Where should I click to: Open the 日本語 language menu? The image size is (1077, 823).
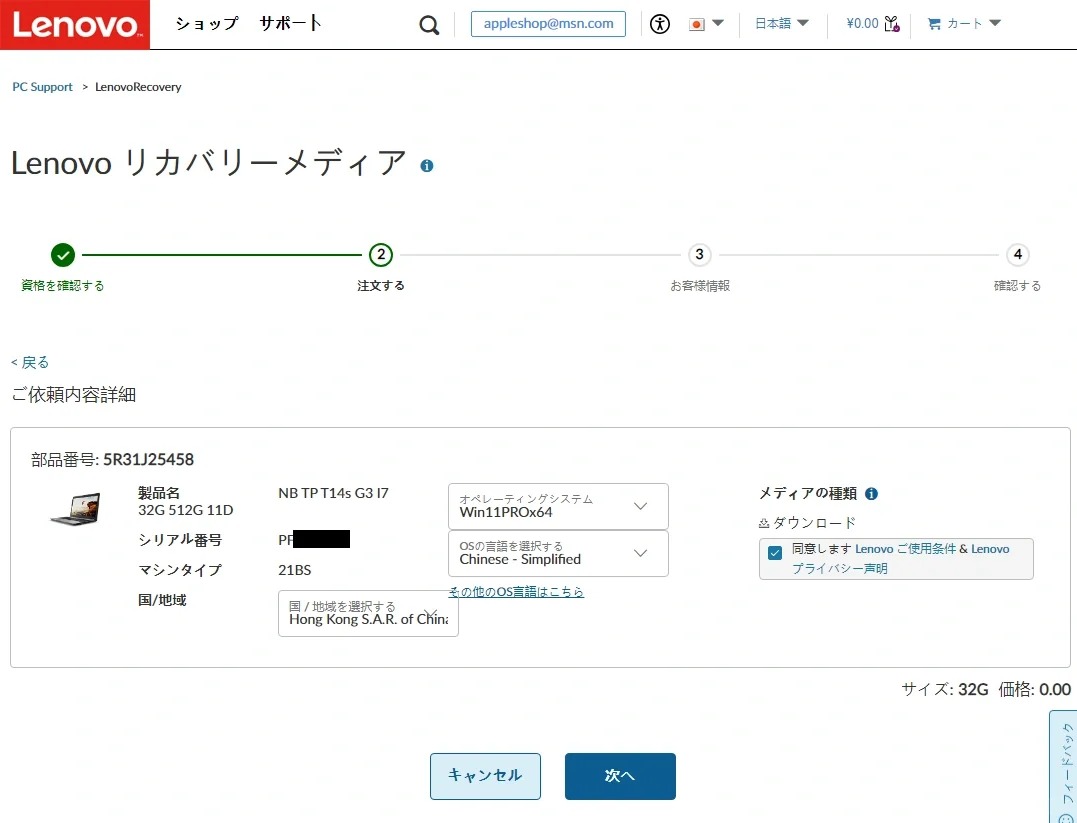[x=781, y=24]
